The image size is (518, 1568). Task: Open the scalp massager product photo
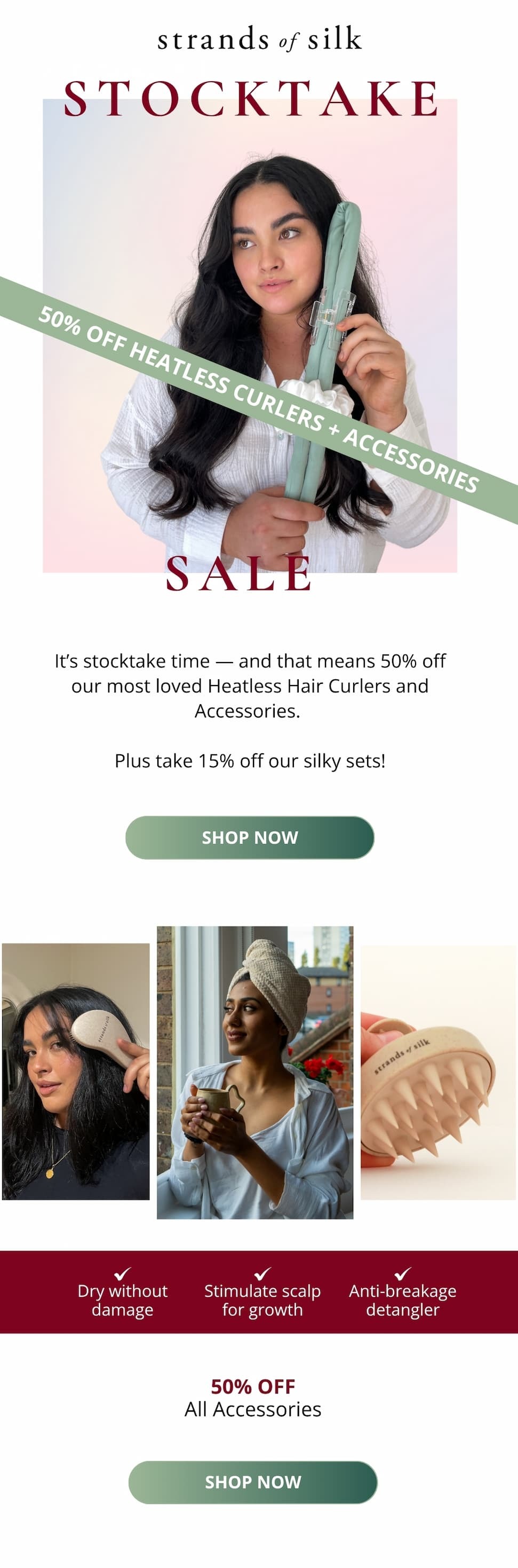click(x=439, y=1073)
